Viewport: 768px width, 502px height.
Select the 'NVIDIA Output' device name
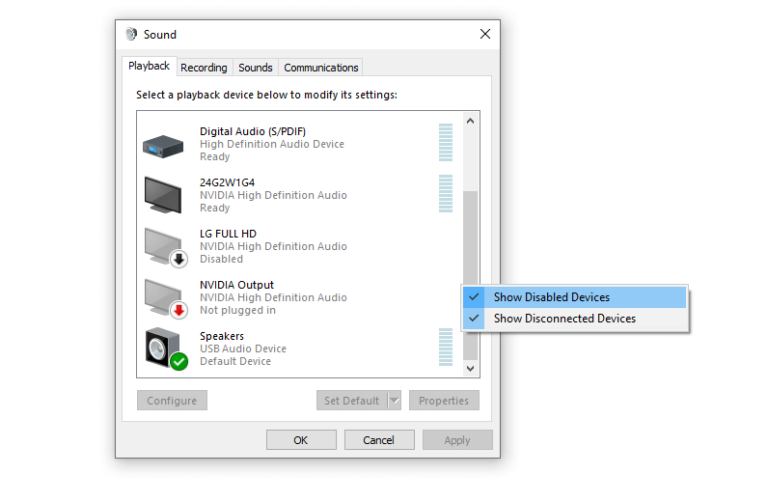tap(237, 285)
